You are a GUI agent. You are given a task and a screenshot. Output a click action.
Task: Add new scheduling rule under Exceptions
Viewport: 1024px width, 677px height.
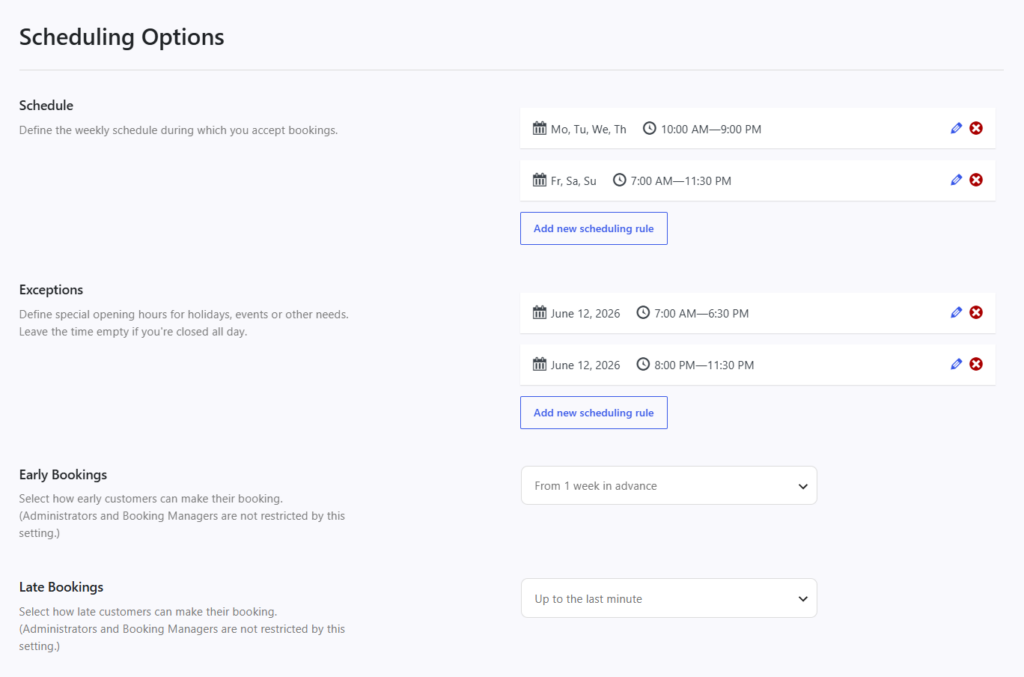[594, 413]
